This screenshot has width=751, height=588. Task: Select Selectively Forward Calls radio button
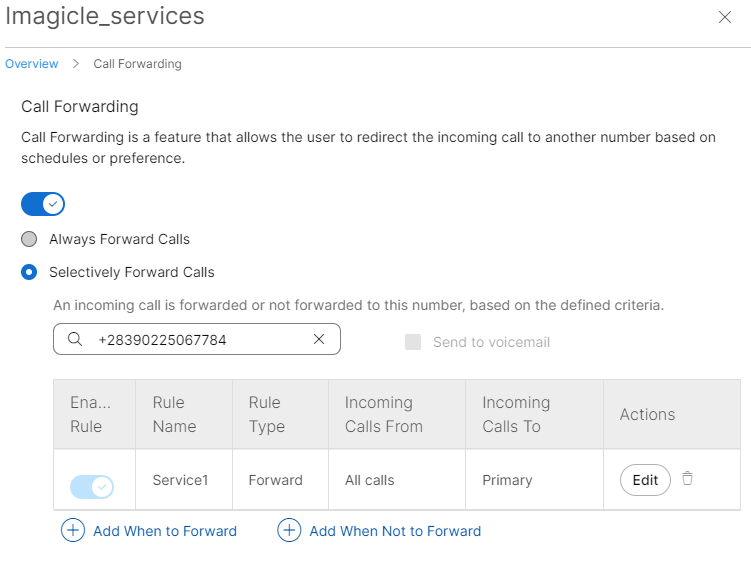30,272
